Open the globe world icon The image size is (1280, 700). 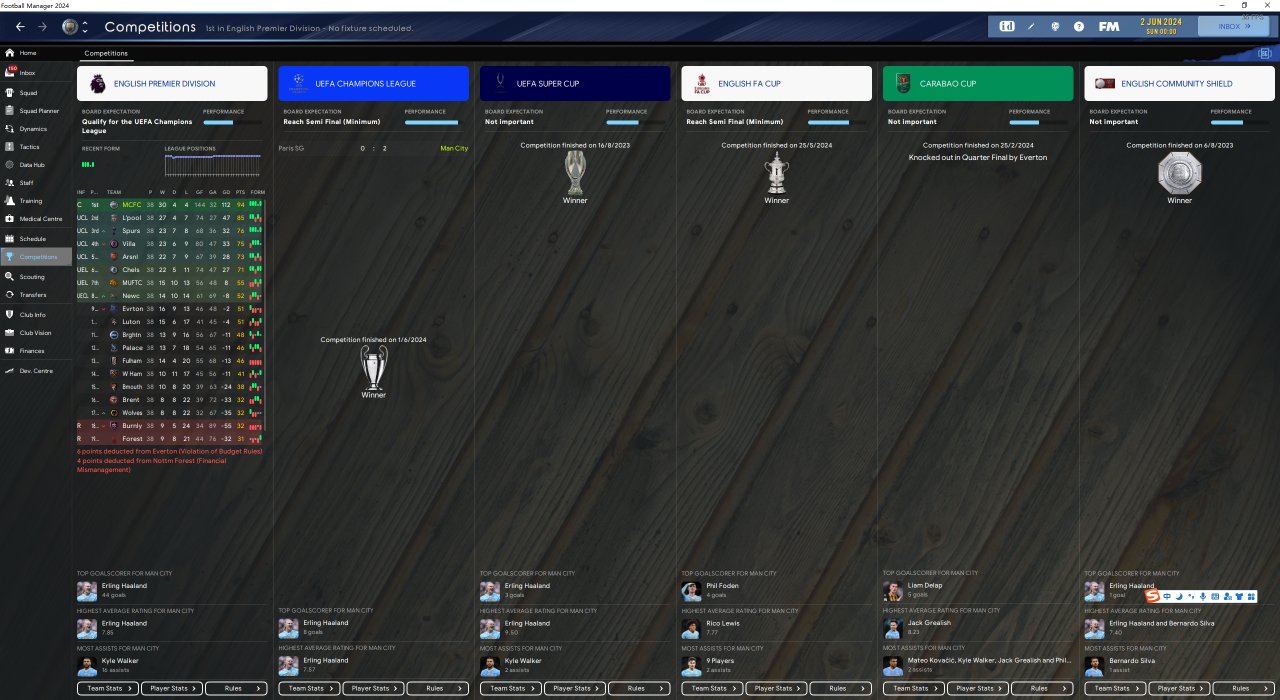pyautogui.click(x=1055, y=26)
